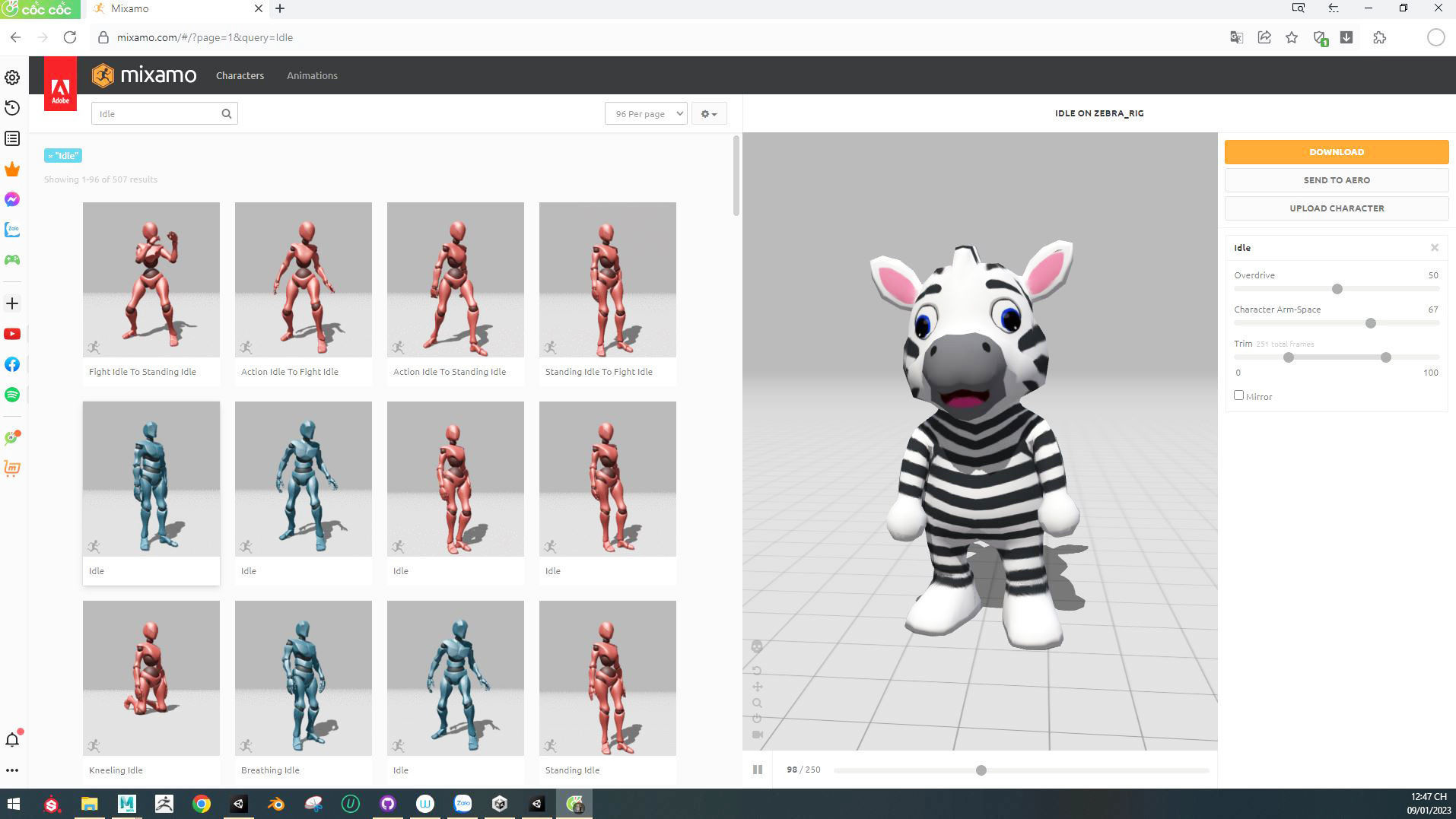
Task: Open File Explorer from the taskbar
Action: coord(89,804)
